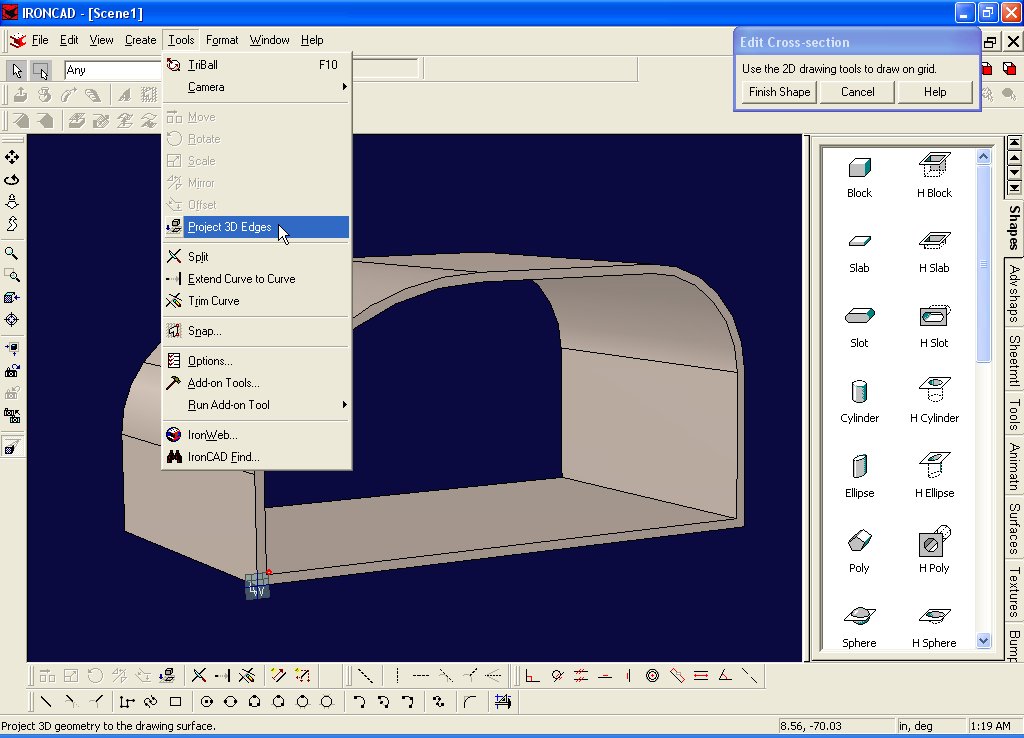Open the Format menu

click(x=222, y=40)
